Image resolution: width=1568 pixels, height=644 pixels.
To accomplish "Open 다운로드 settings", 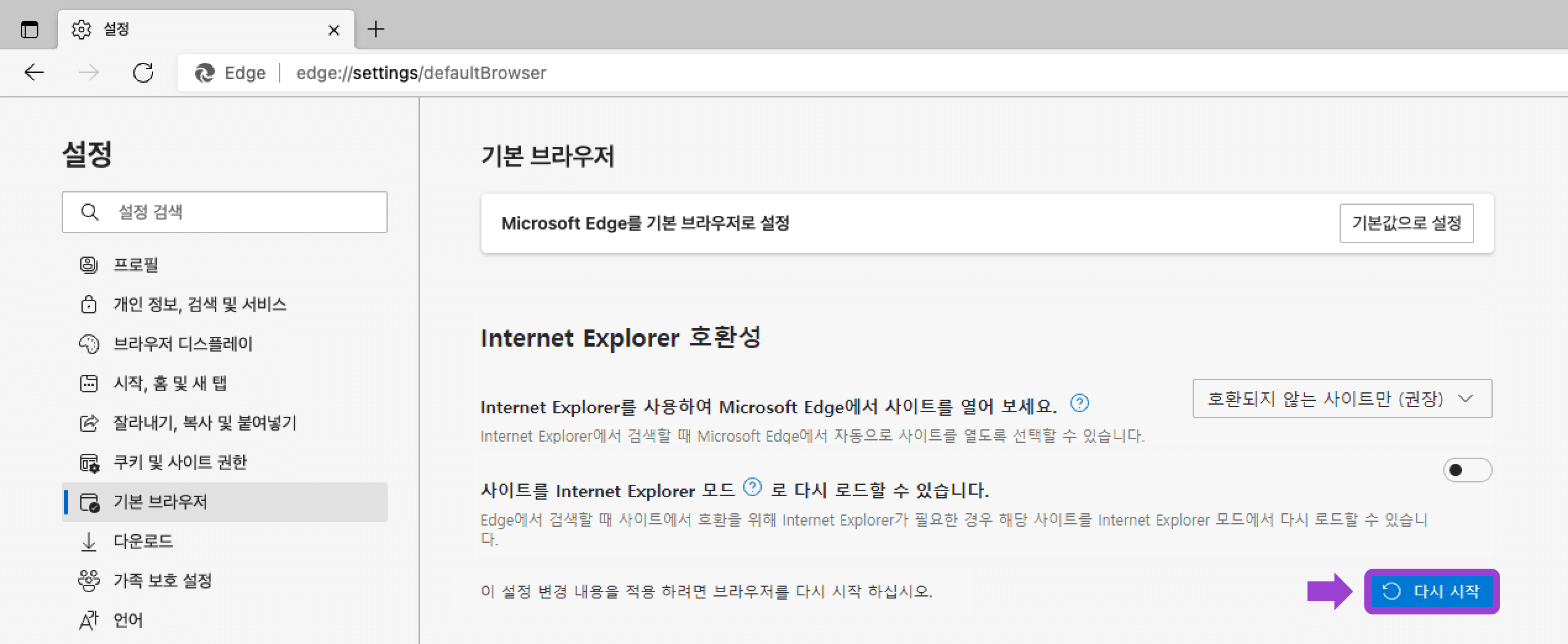I will pos(225,541).
